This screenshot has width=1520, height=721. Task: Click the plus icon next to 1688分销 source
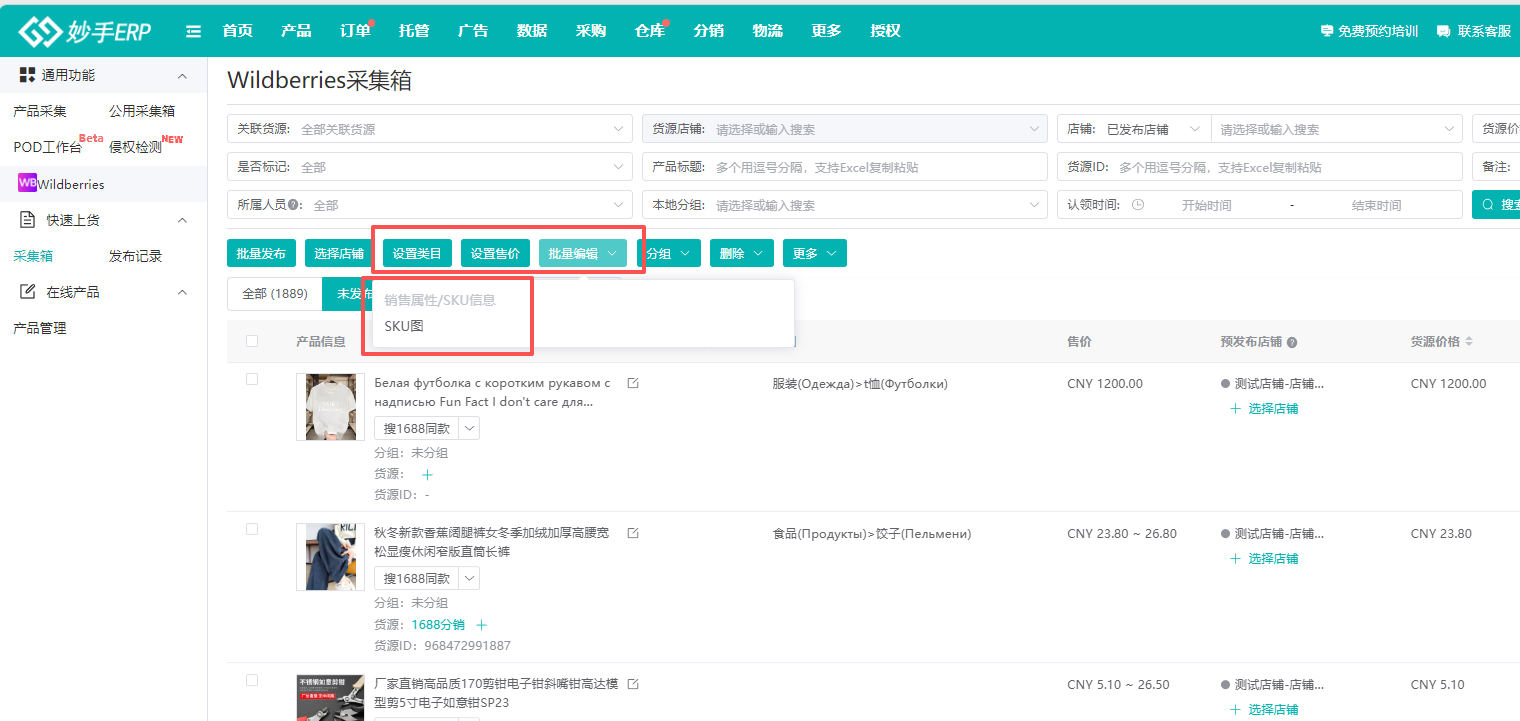pos(482,625)
